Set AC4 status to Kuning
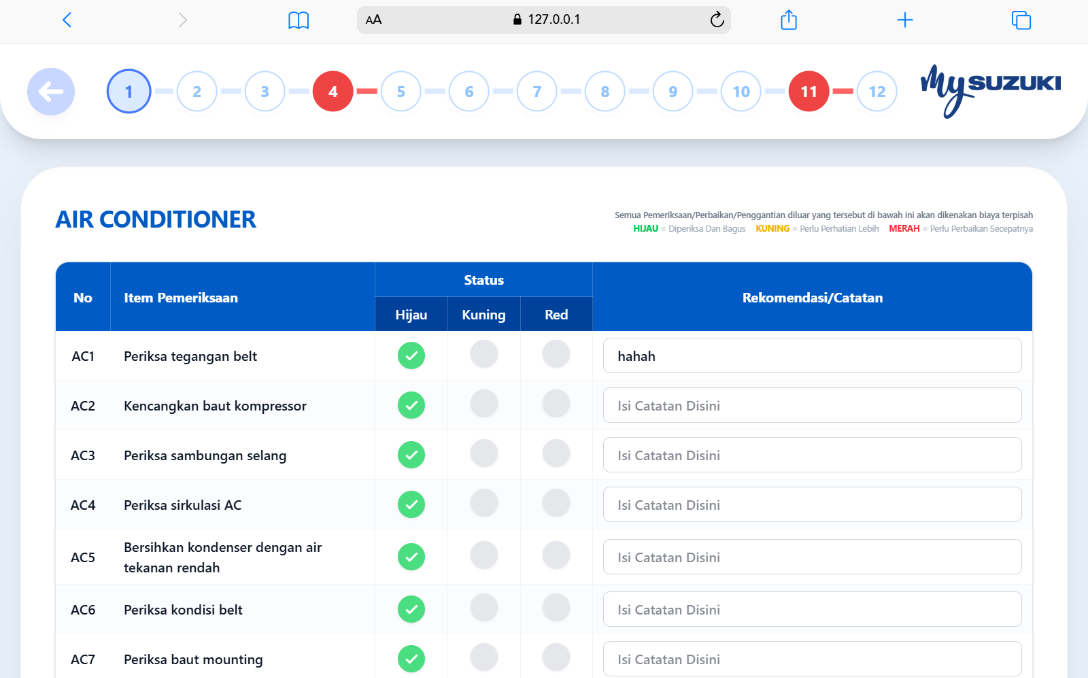1088x678 pixels. 484,503
